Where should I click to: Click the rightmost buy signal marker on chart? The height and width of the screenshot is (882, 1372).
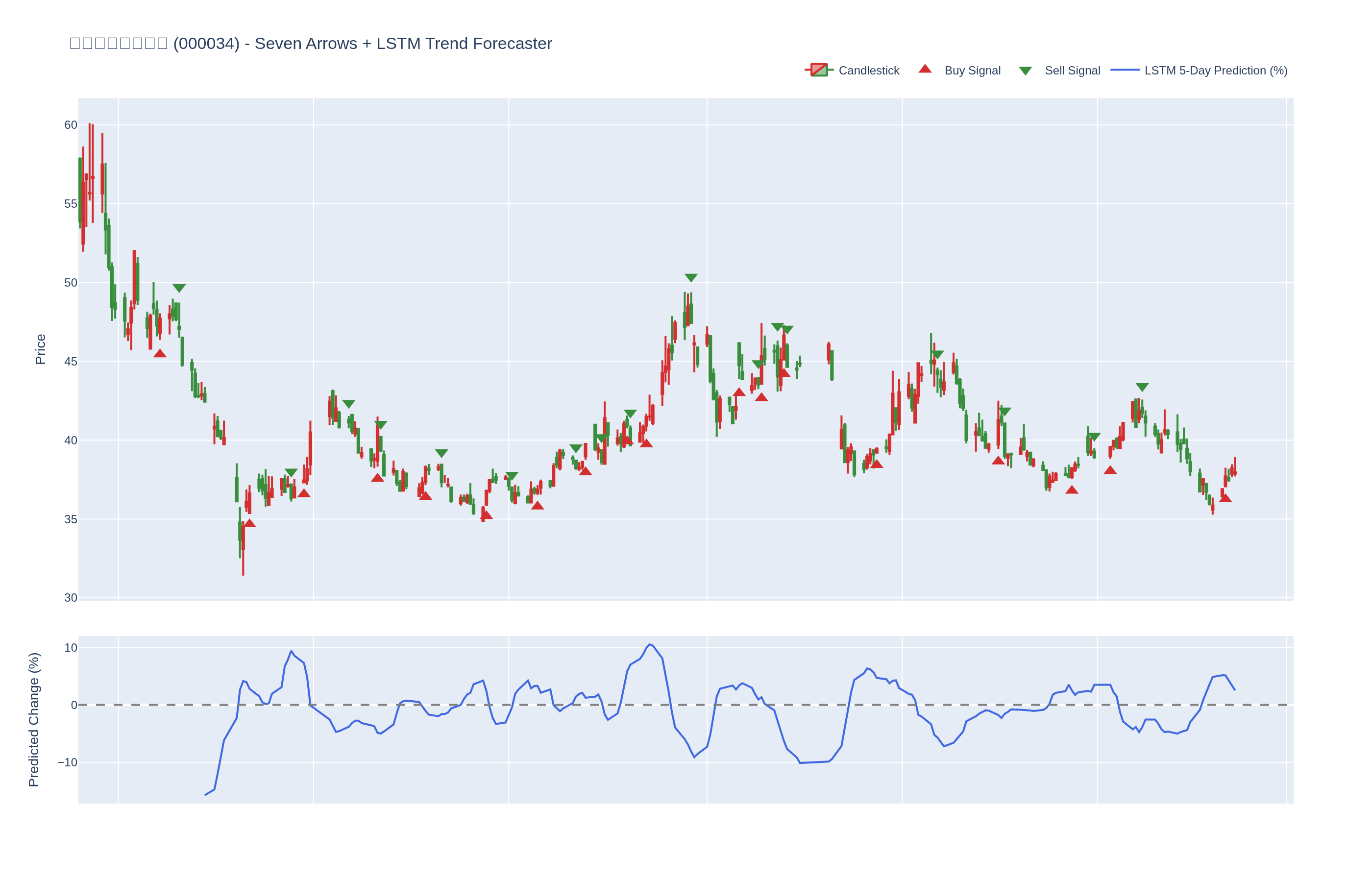coord(1225,498)
